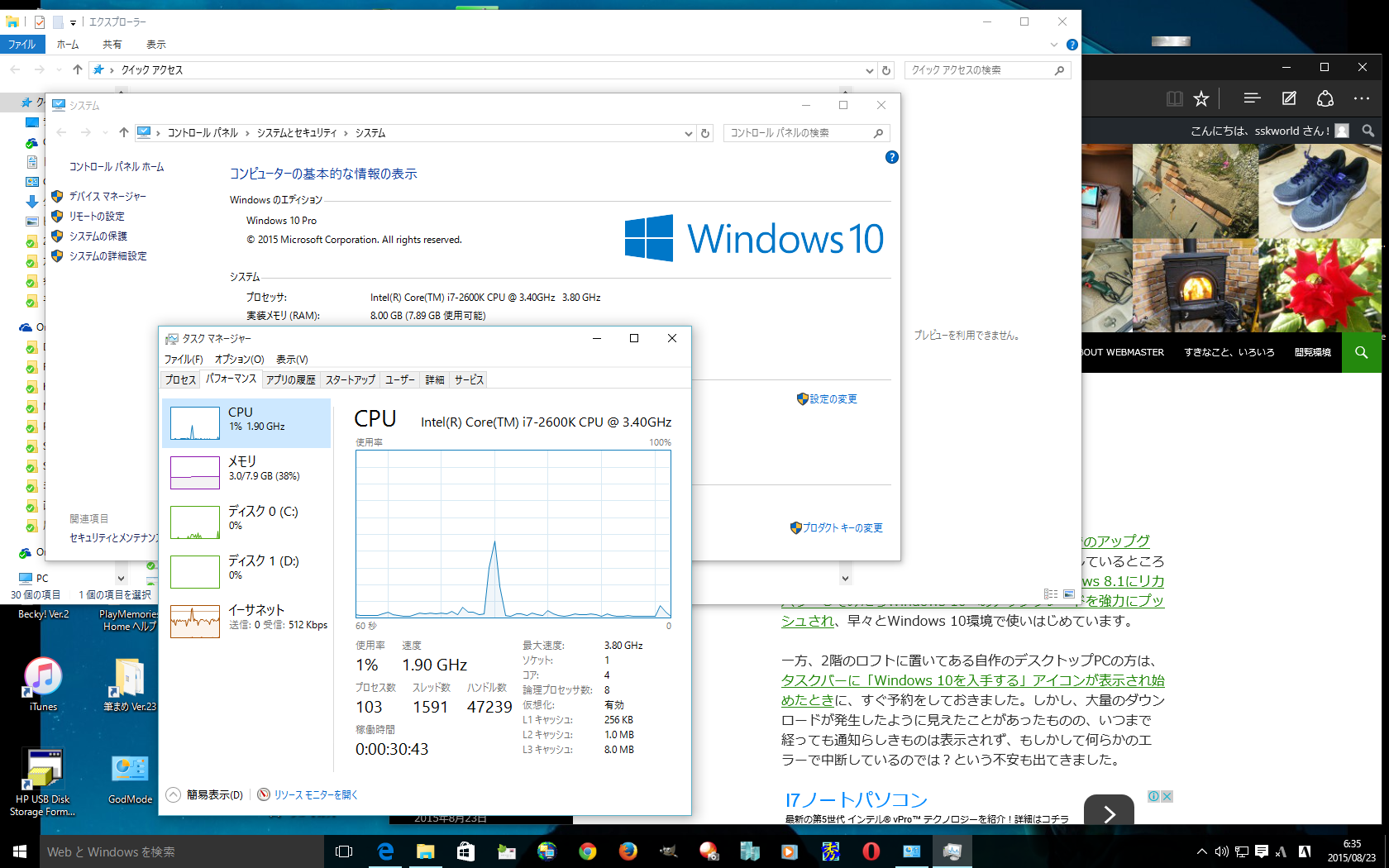This screenshot has height=868, width=1389.
Task: Go up one level in System window
Action: (x=123, y=132)
